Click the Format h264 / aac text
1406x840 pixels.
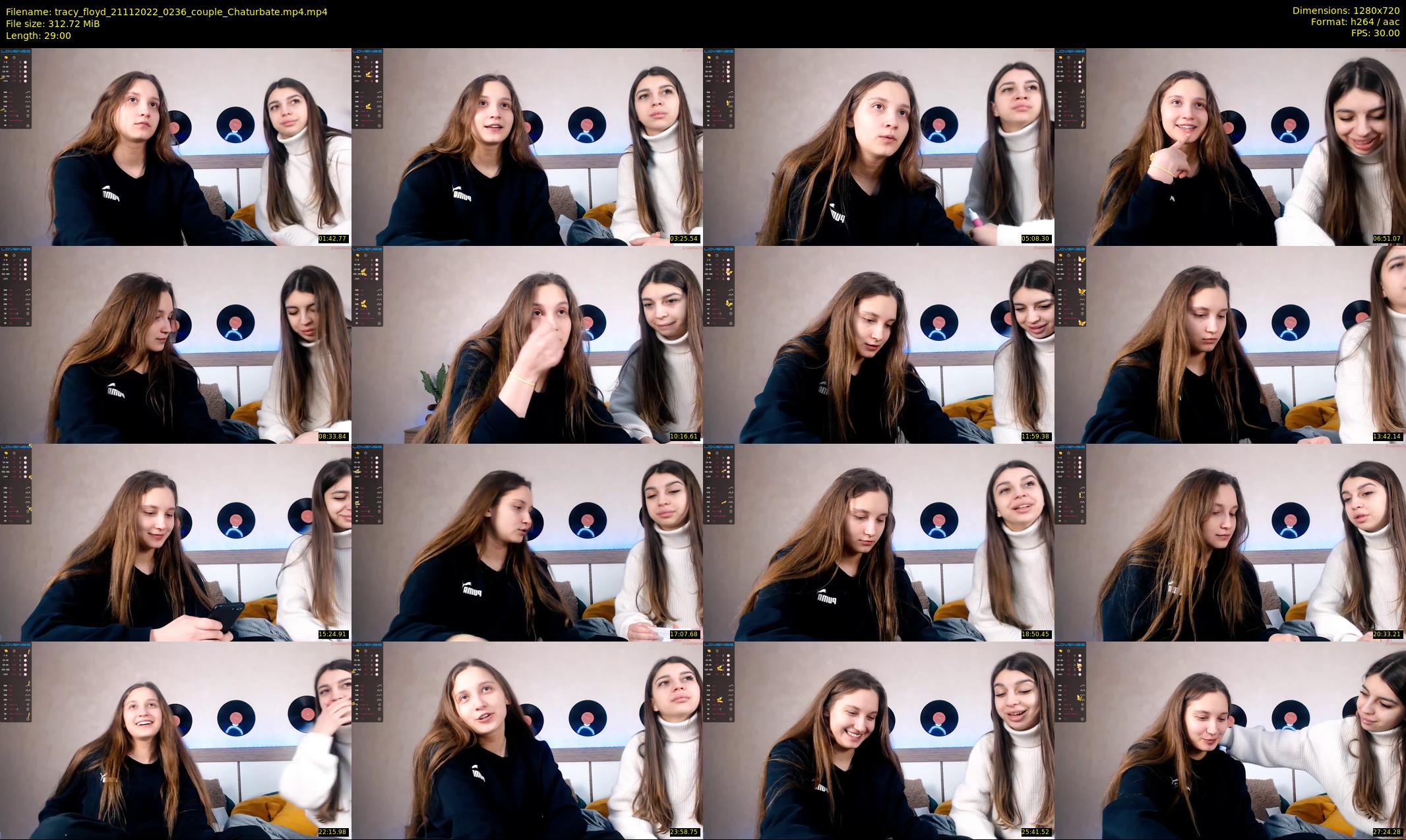(1355, 22)
